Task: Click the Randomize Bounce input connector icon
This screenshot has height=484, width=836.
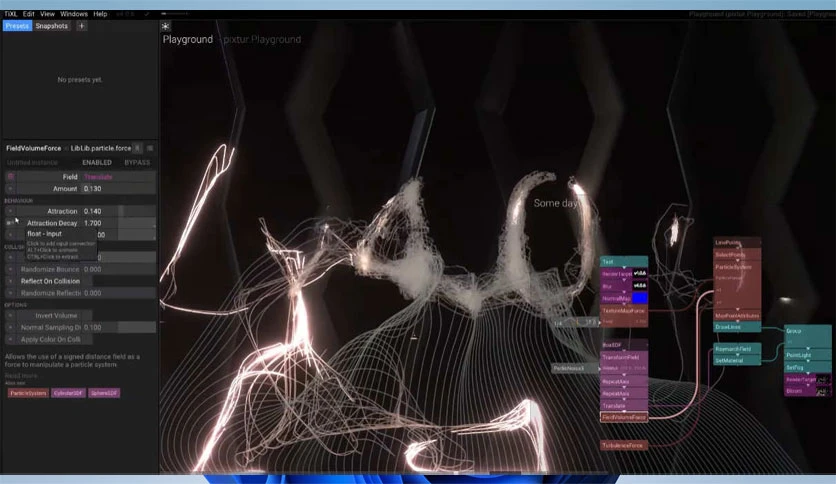Action: pyautogui.click(x=10, y=269)
